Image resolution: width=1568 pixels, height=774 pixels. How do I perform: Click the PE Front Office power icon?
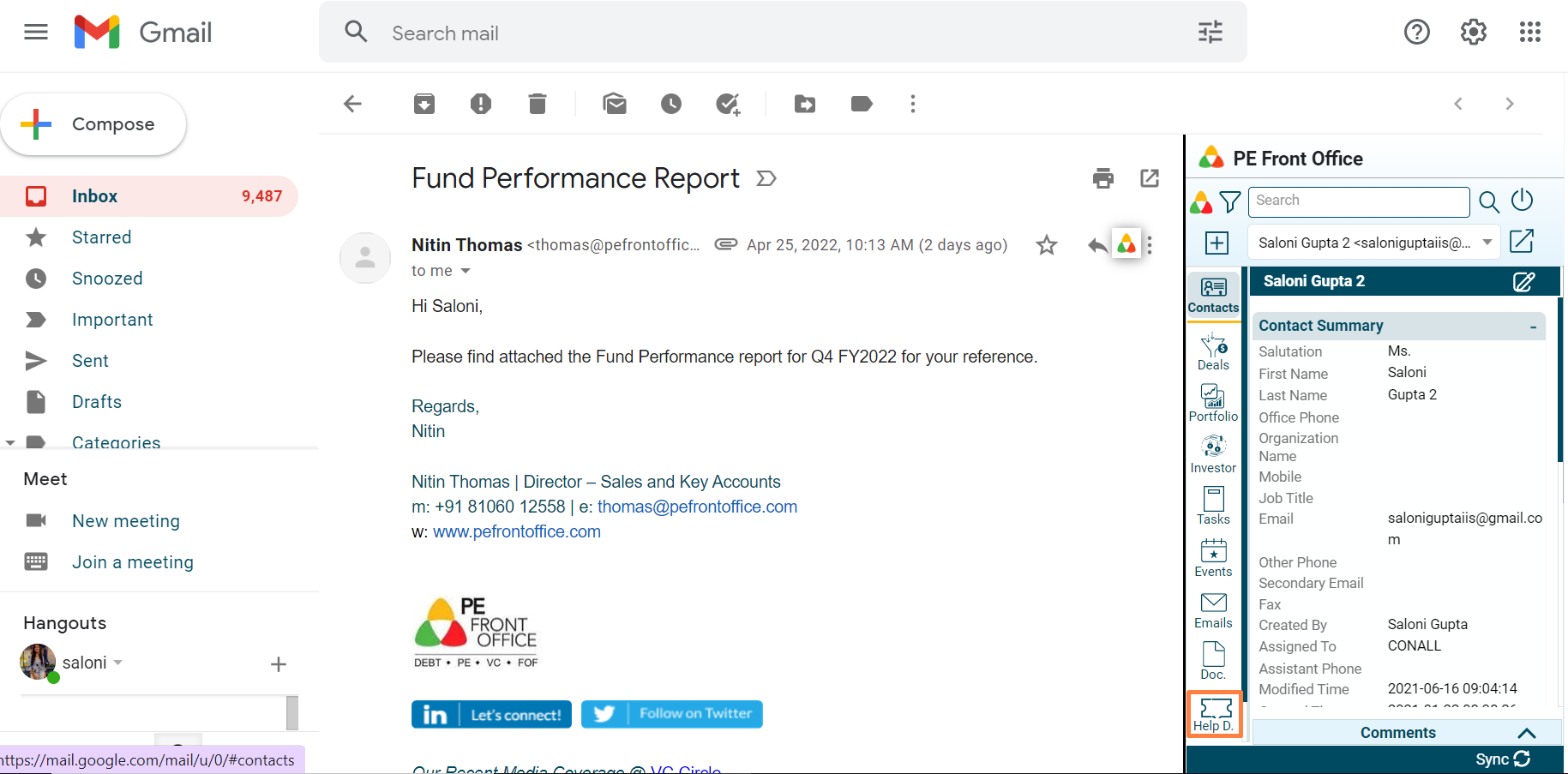1522,201
